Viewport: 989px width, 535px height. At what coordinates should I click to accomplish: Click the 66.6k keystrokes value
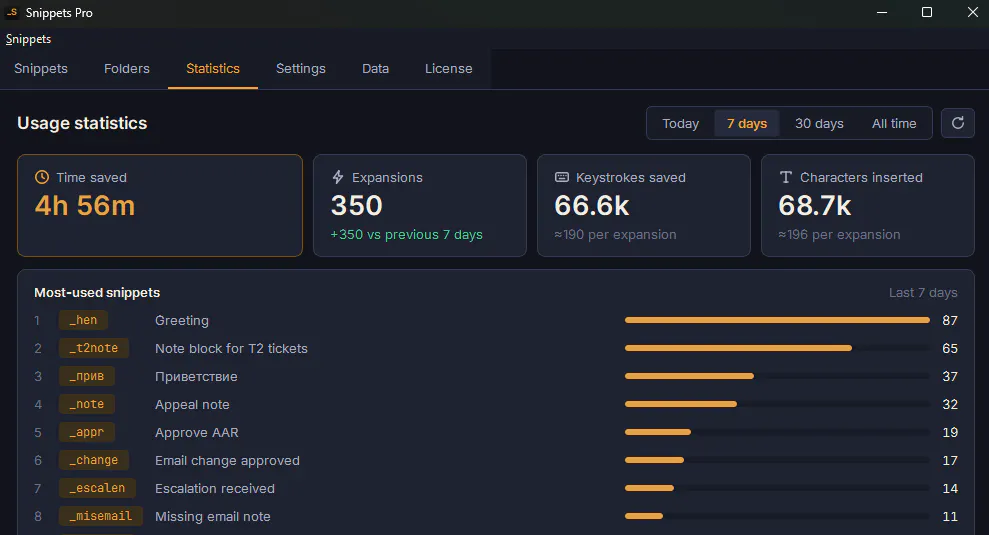[x=592, y=206]
